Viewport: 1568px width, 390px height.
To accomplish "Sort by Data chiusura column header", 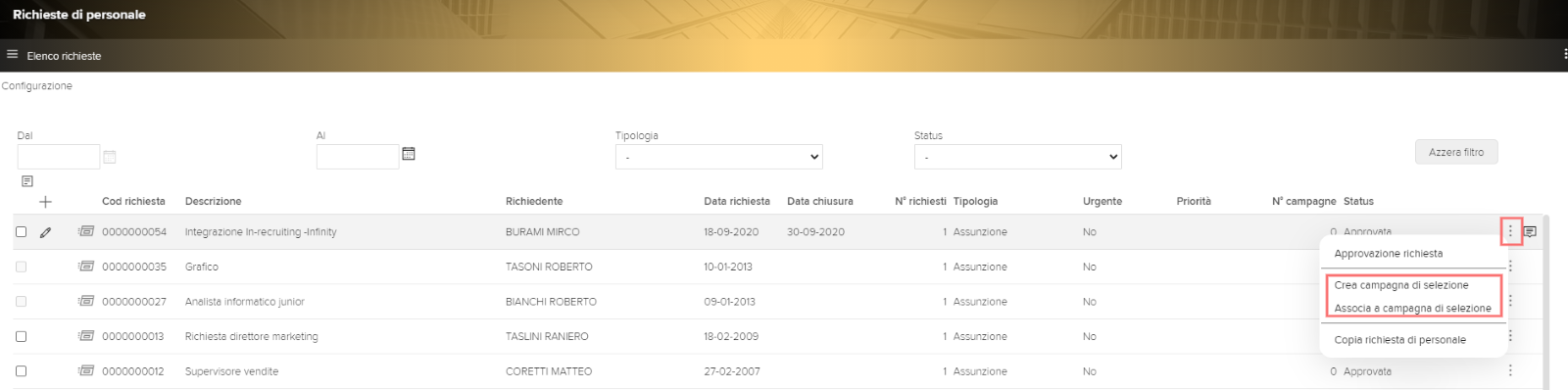I will tap(820, 202).
